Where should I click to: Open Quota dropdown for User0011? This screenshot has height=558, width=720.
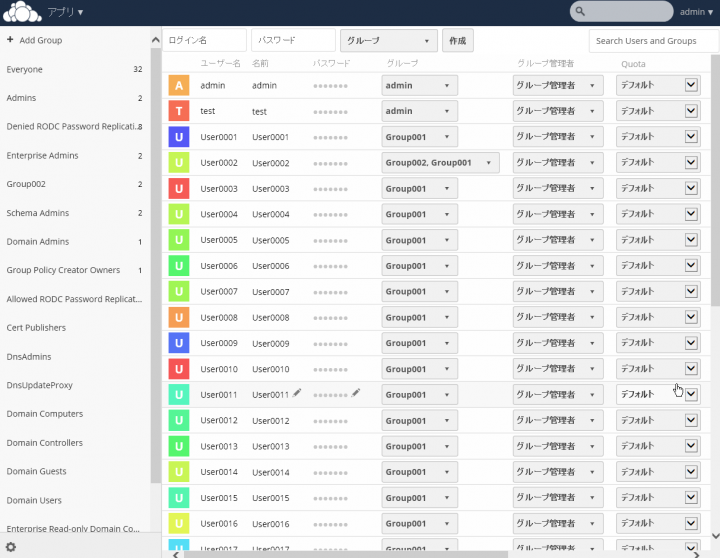[658, 395]
